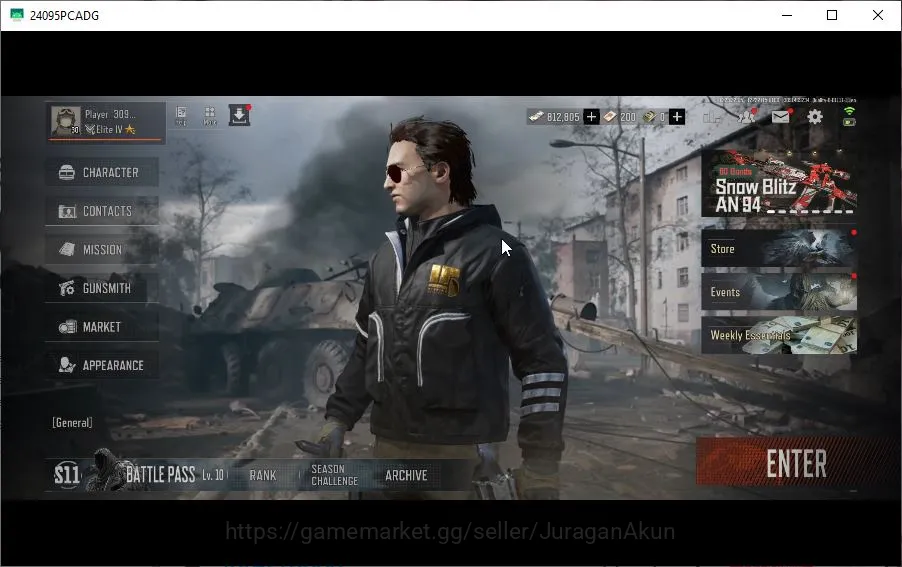This screenshot has height=567, width=902.
Task: Expand the General chat channel
Action: pos(72,423)
